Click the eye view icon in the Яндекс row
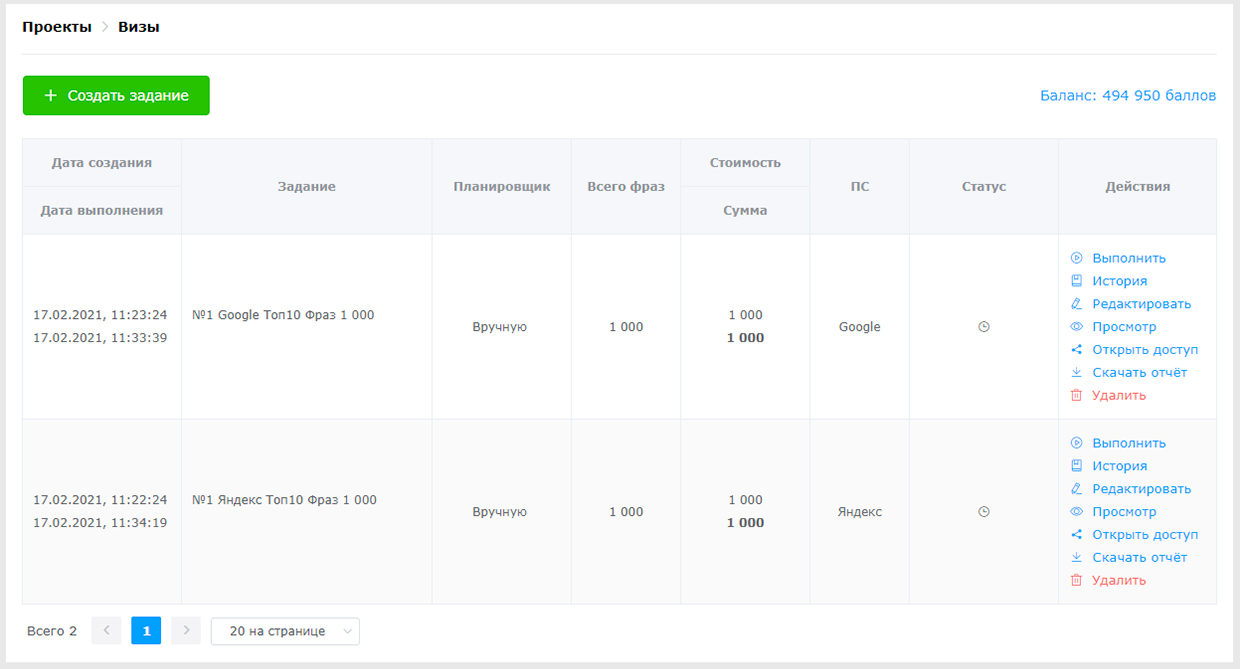The width and height of the screenshot is (1240, 669). tap(1076, 512)
